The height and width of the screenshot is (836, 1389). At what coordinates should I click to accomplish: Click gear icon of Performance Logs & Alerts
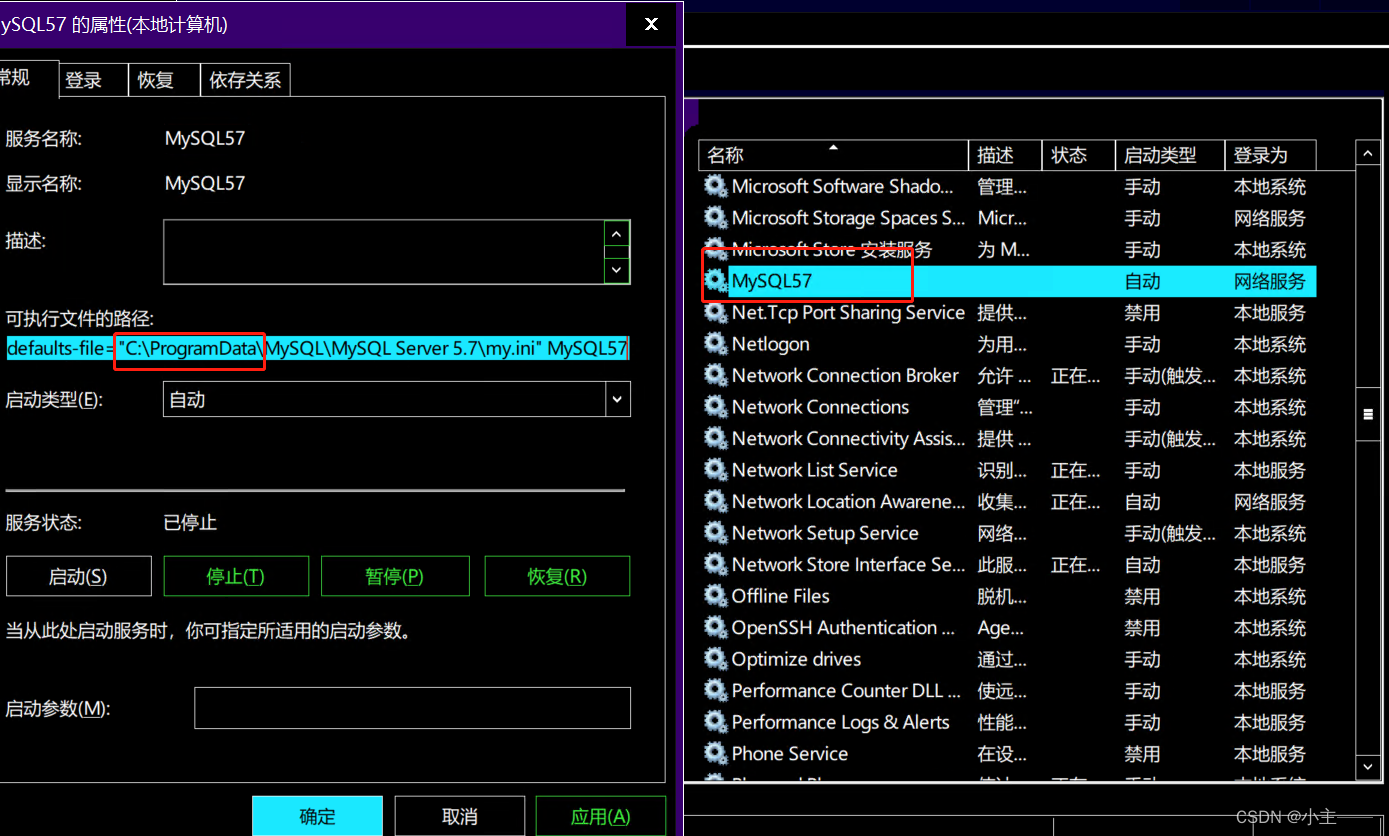(x=715, y=722)
